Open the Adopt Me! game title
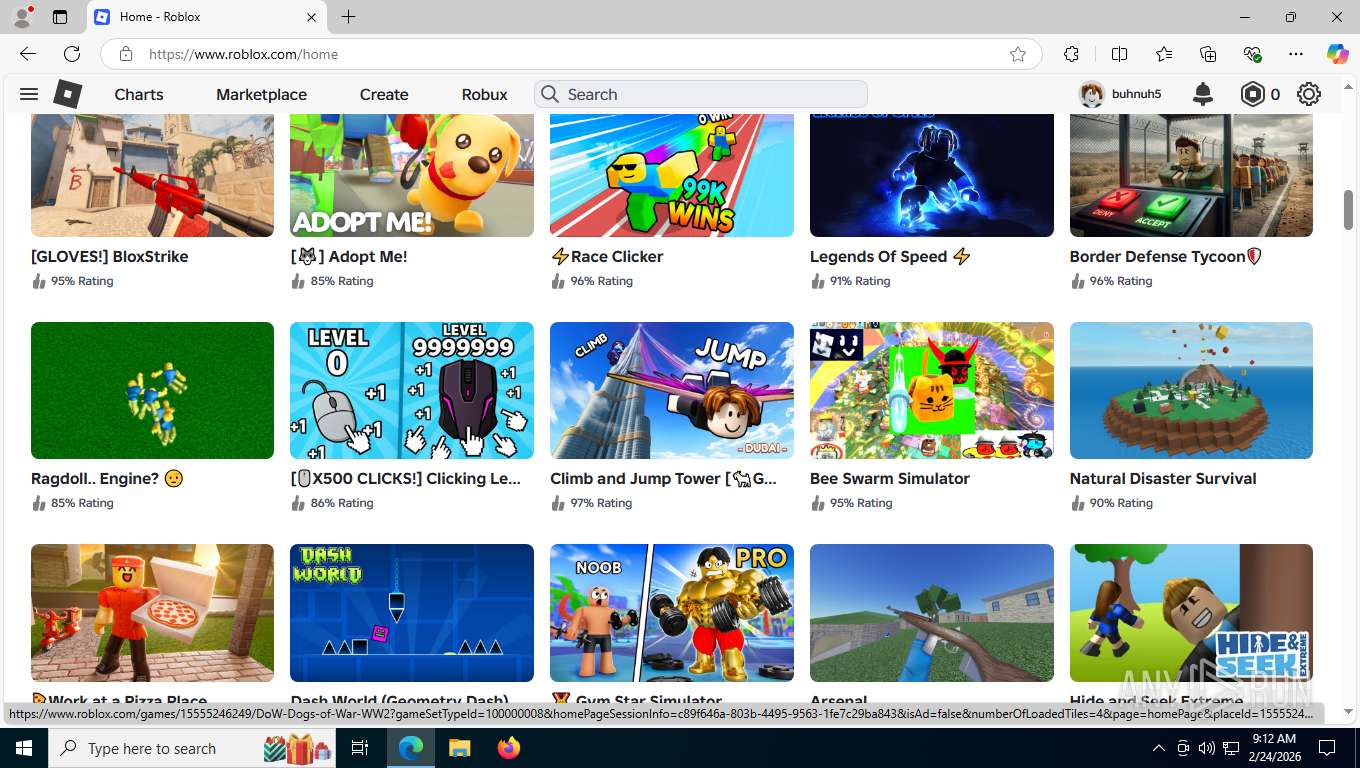 (x=349, y=256)
